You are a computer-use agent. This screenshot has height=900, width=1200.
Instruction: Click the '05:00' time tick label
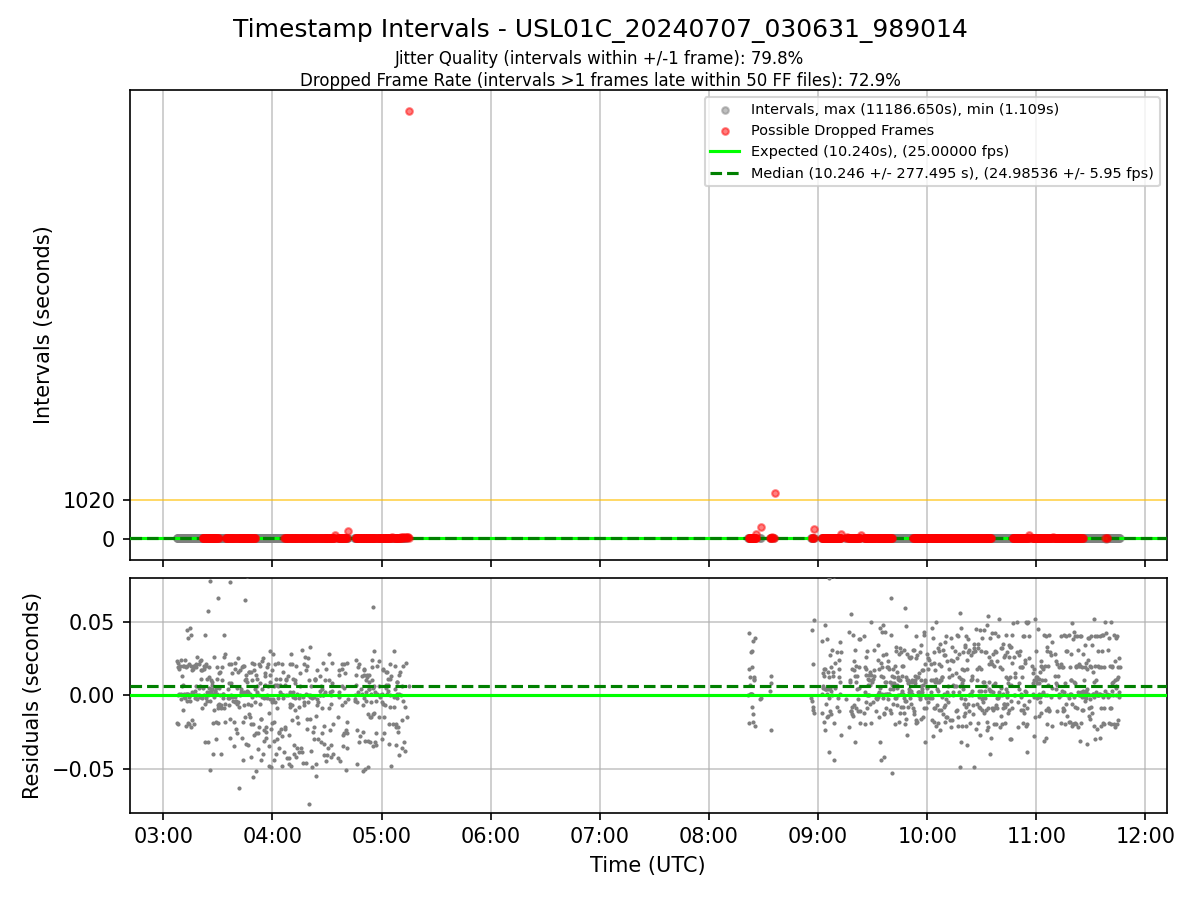tap(381, 834)
